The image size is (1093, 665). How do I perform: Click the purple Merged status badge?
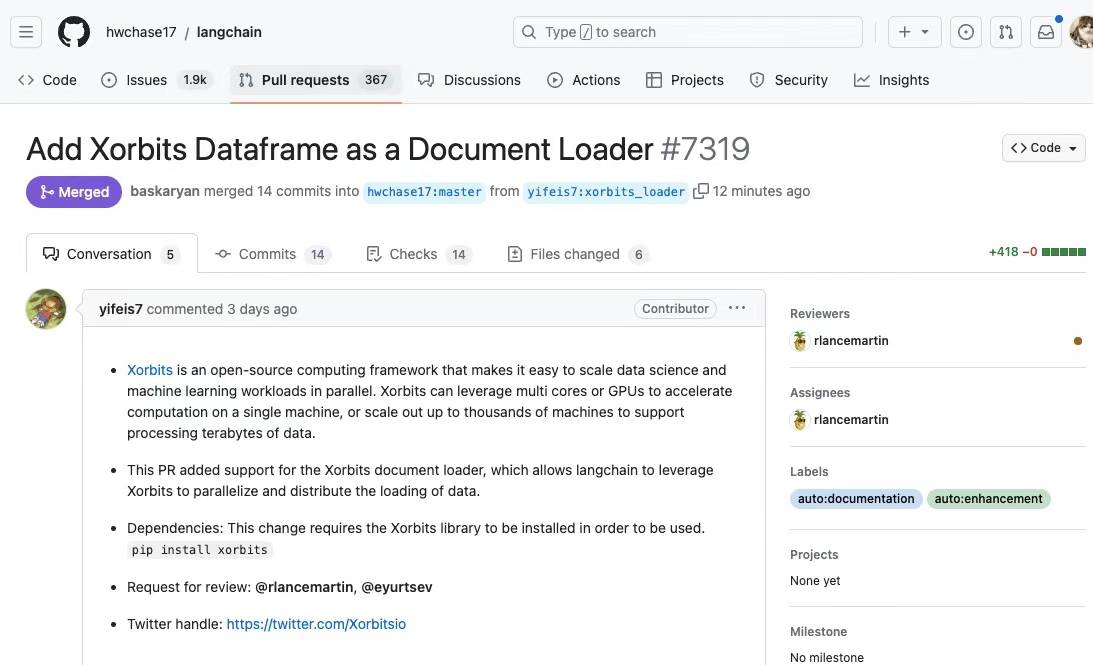(x=74, y=192)
